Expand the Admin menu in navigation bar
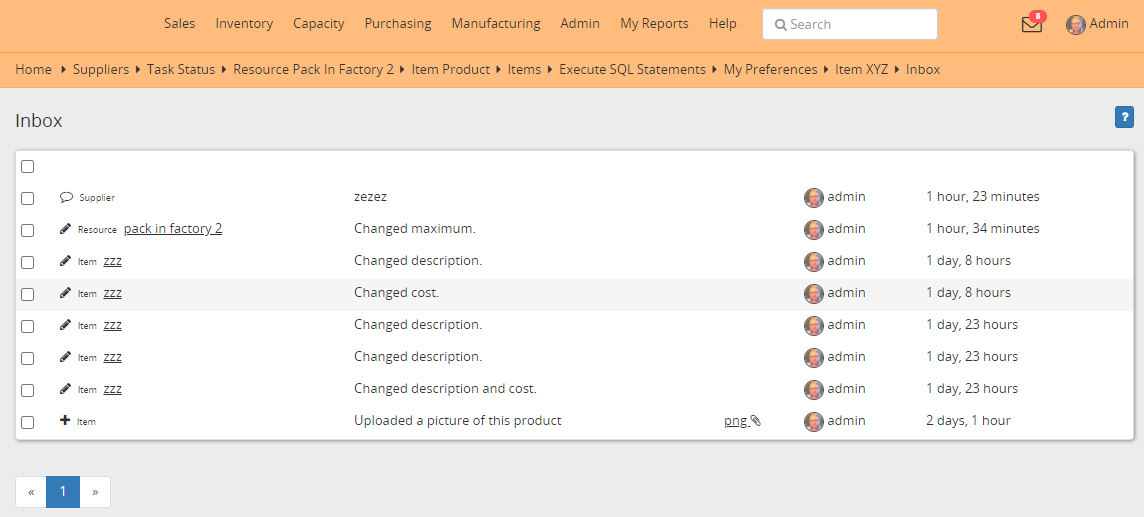The width and height of the screenshot is (1144, 517). [x=580, y=24]
